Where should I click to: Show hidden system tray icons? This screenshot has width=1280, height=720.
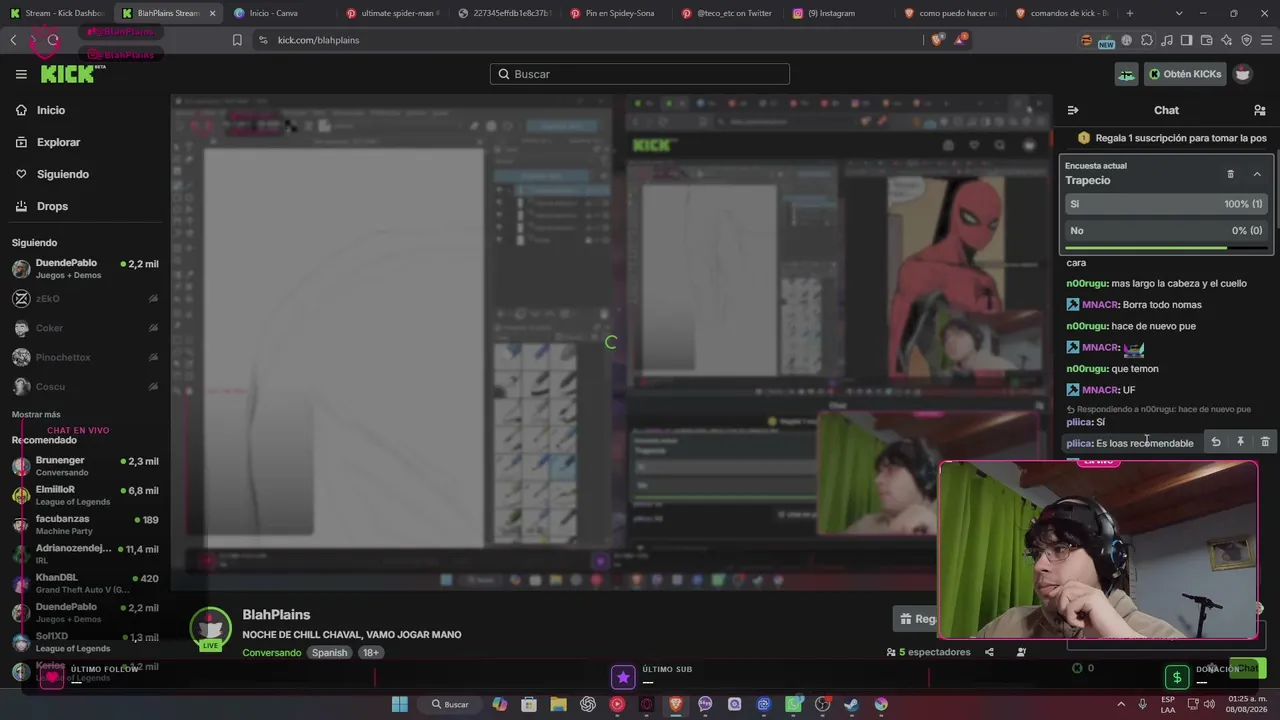(x=1120, y=704)
